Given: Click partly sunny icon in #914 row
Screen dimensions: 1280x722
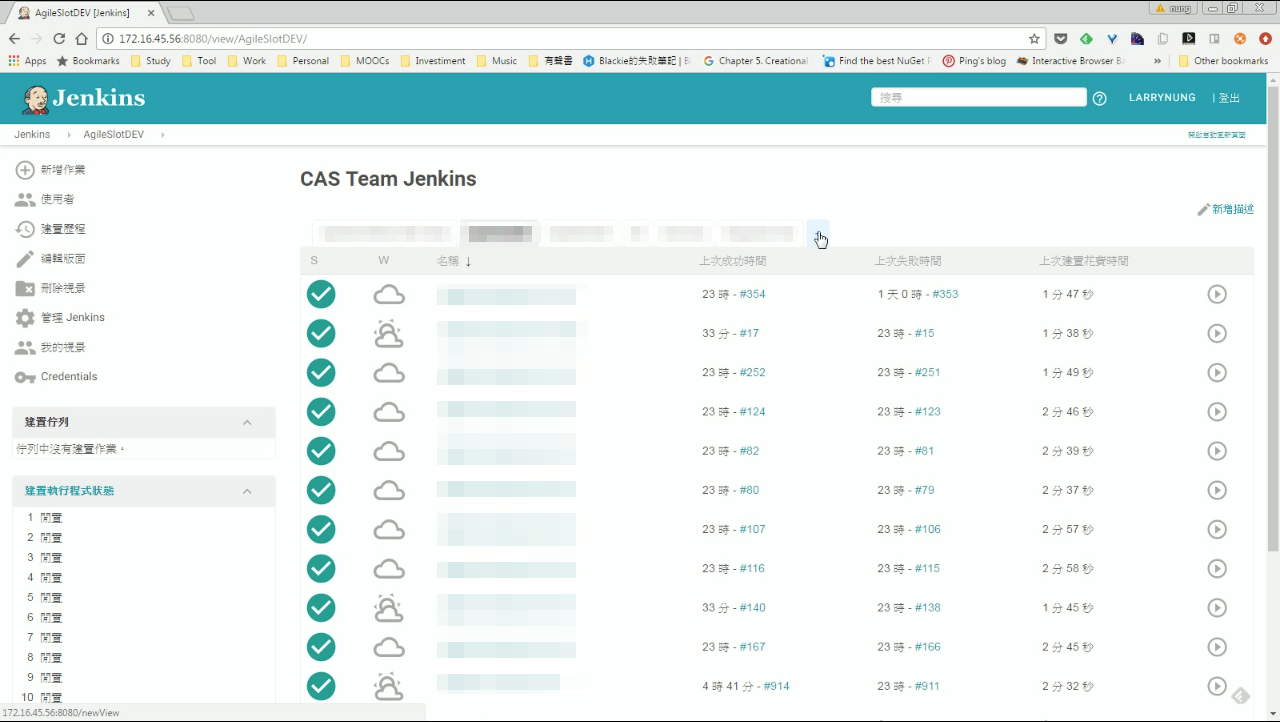Looking at the screenshot, I should click(x=388, y=686).
